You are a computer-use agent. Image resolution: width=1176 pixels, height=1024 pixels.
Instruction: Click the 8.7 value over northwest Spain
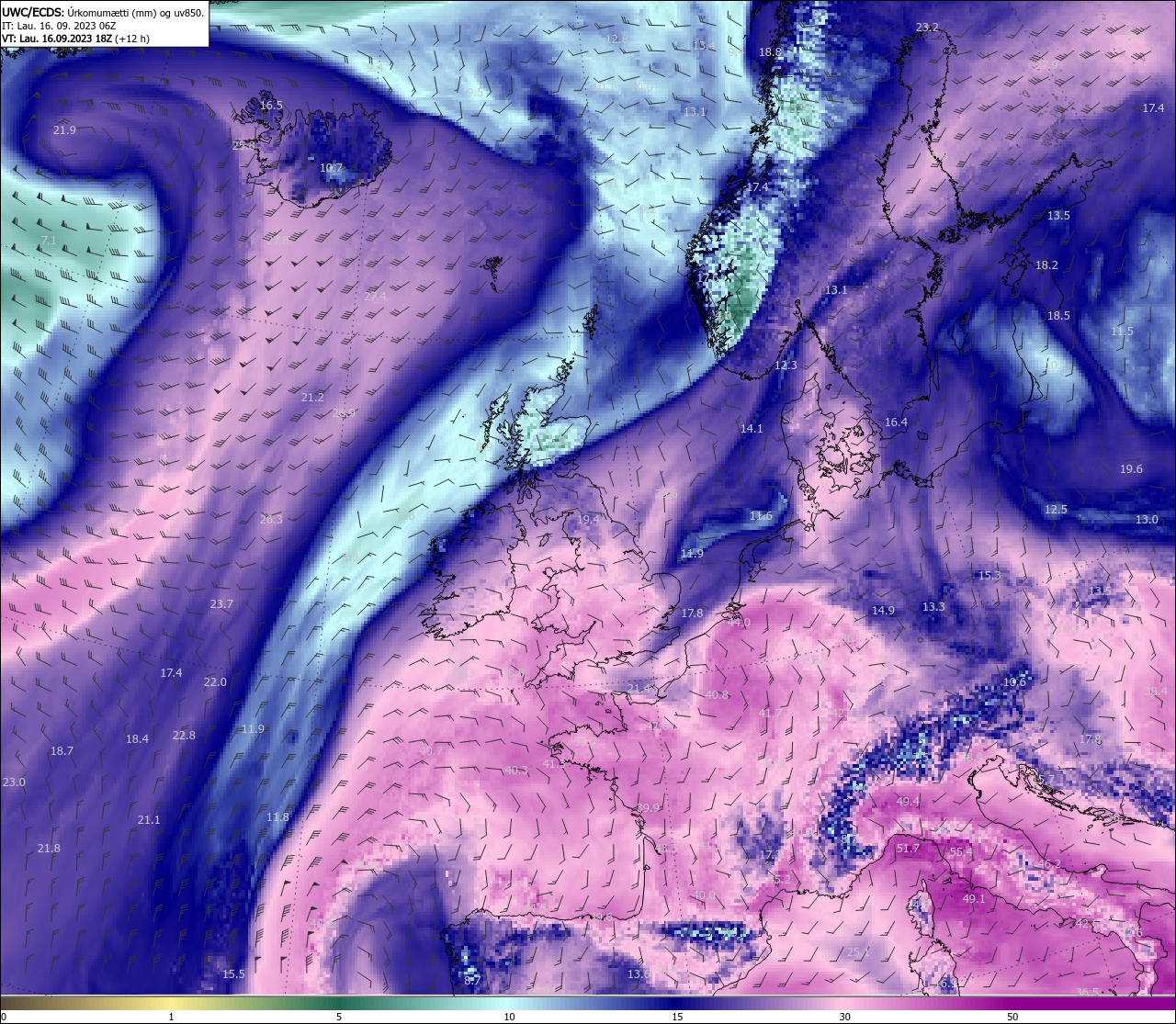(x=472, y=981)
